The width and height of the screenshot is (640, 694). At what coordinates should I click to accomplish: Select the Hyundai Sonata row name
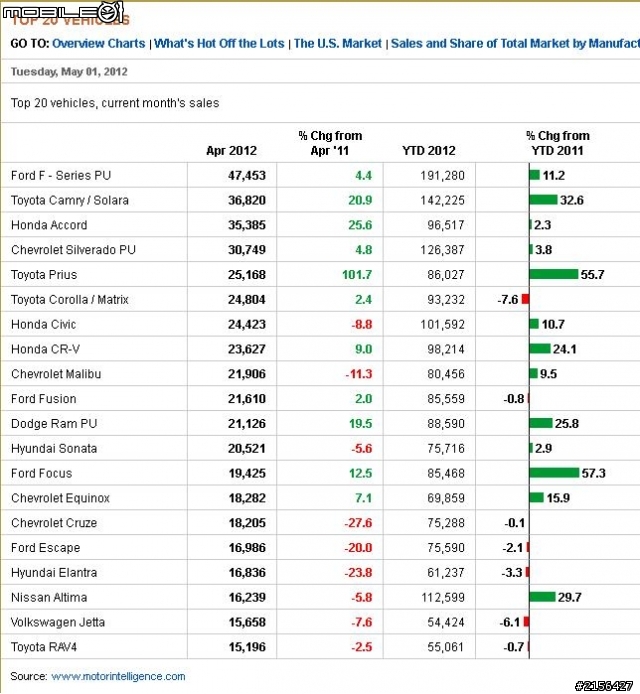[x=54, y=448]
